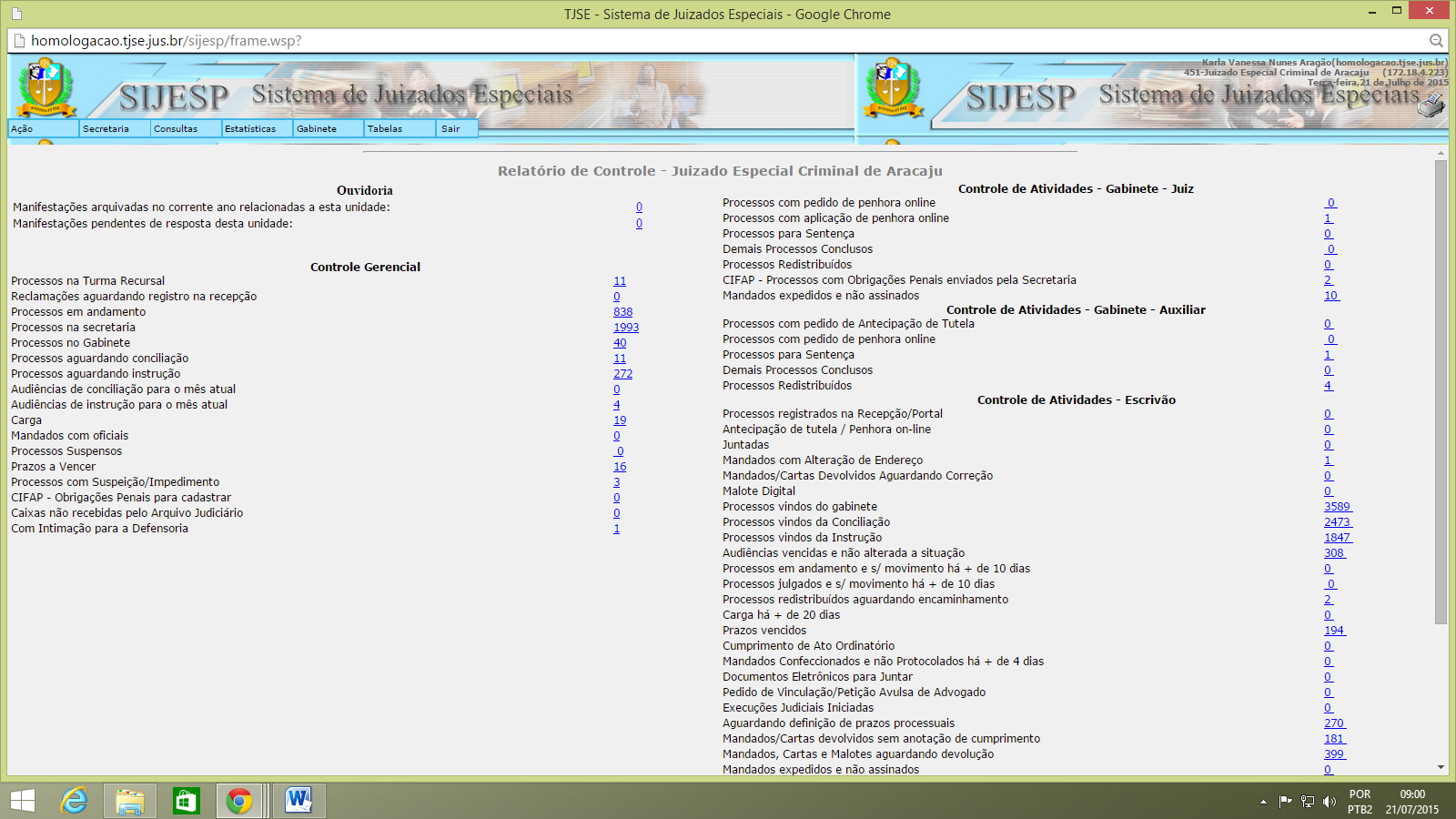The image size is (1456, 819).
Task: Show hidden system tray icons
Action: (1263, 802)
